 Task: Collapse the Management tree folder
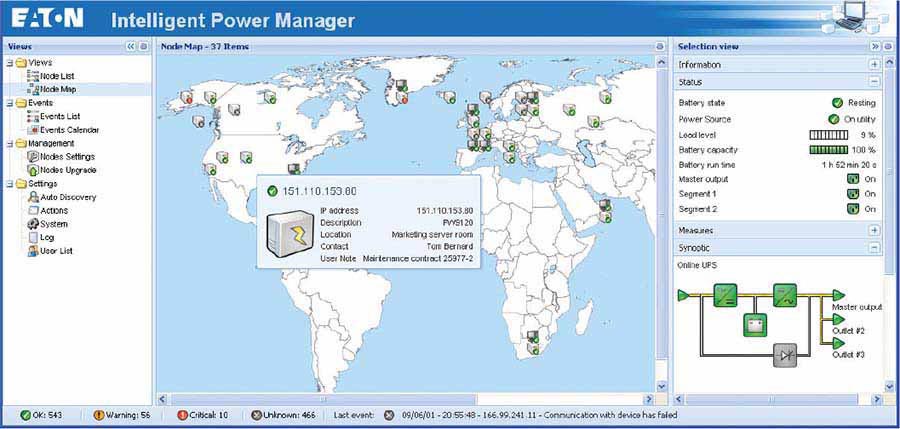(x=9, y=143)
